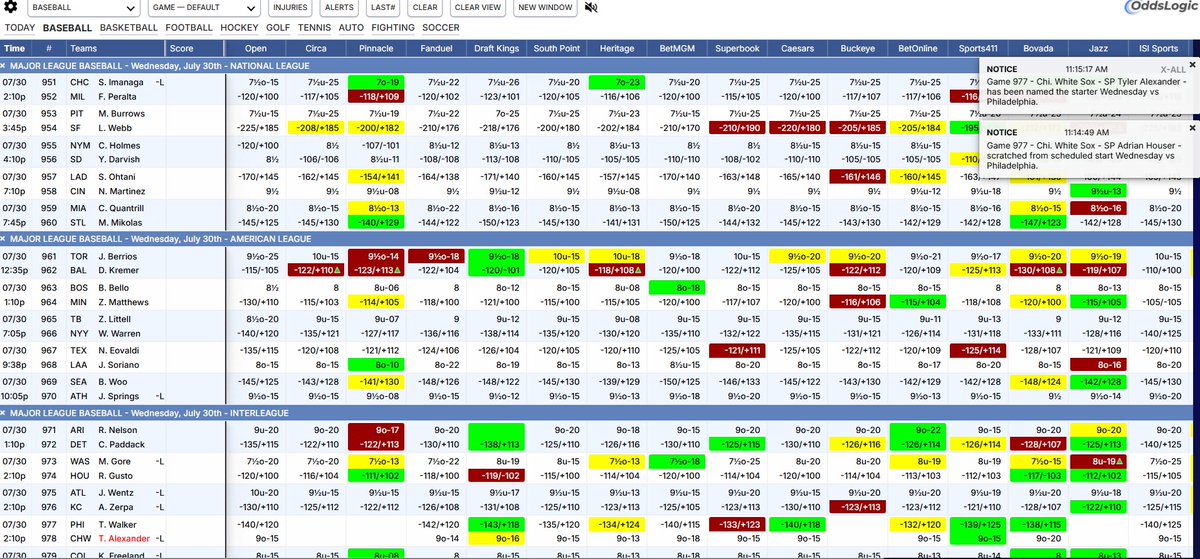Image resolution: width=1200 pixels, height=559 pixels.
Task: Select the Heritage column header
Action: 619,47
